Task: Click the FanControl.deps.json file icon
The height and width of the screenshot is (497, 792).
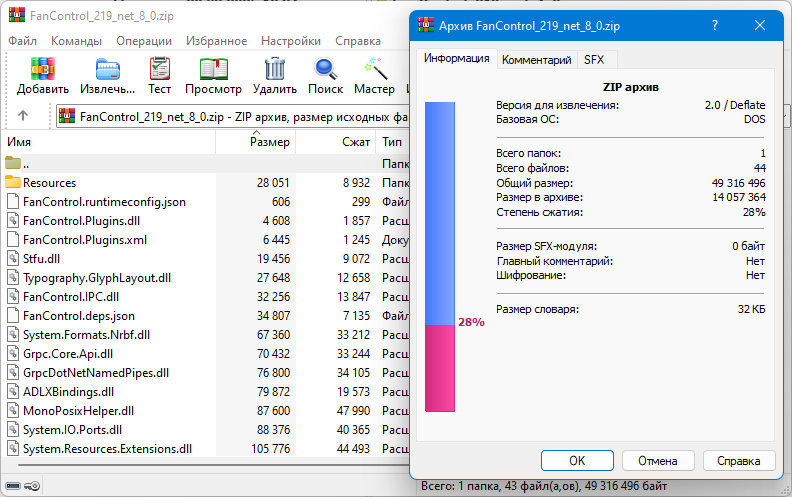Action: tap(13, 316)
